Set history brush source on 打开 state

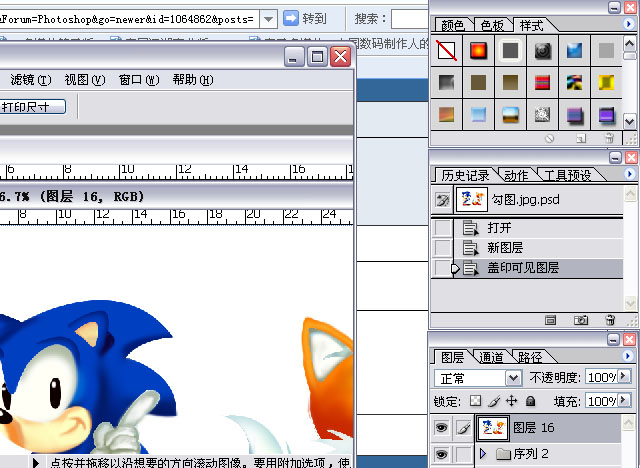tap(442, 228)
